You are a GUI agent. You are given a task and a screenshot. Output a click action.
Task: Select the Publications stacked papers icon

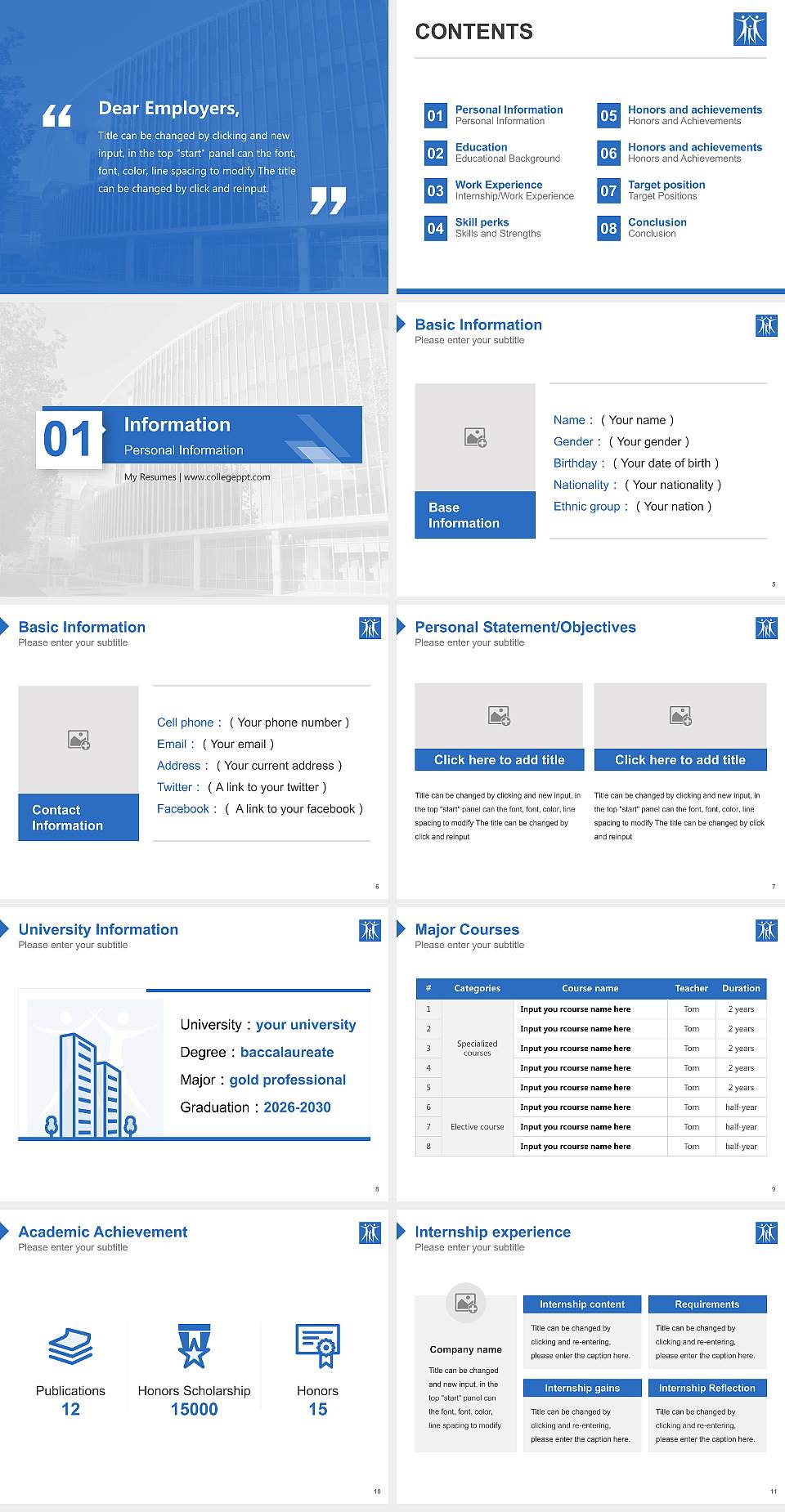tap(70, 1346)
